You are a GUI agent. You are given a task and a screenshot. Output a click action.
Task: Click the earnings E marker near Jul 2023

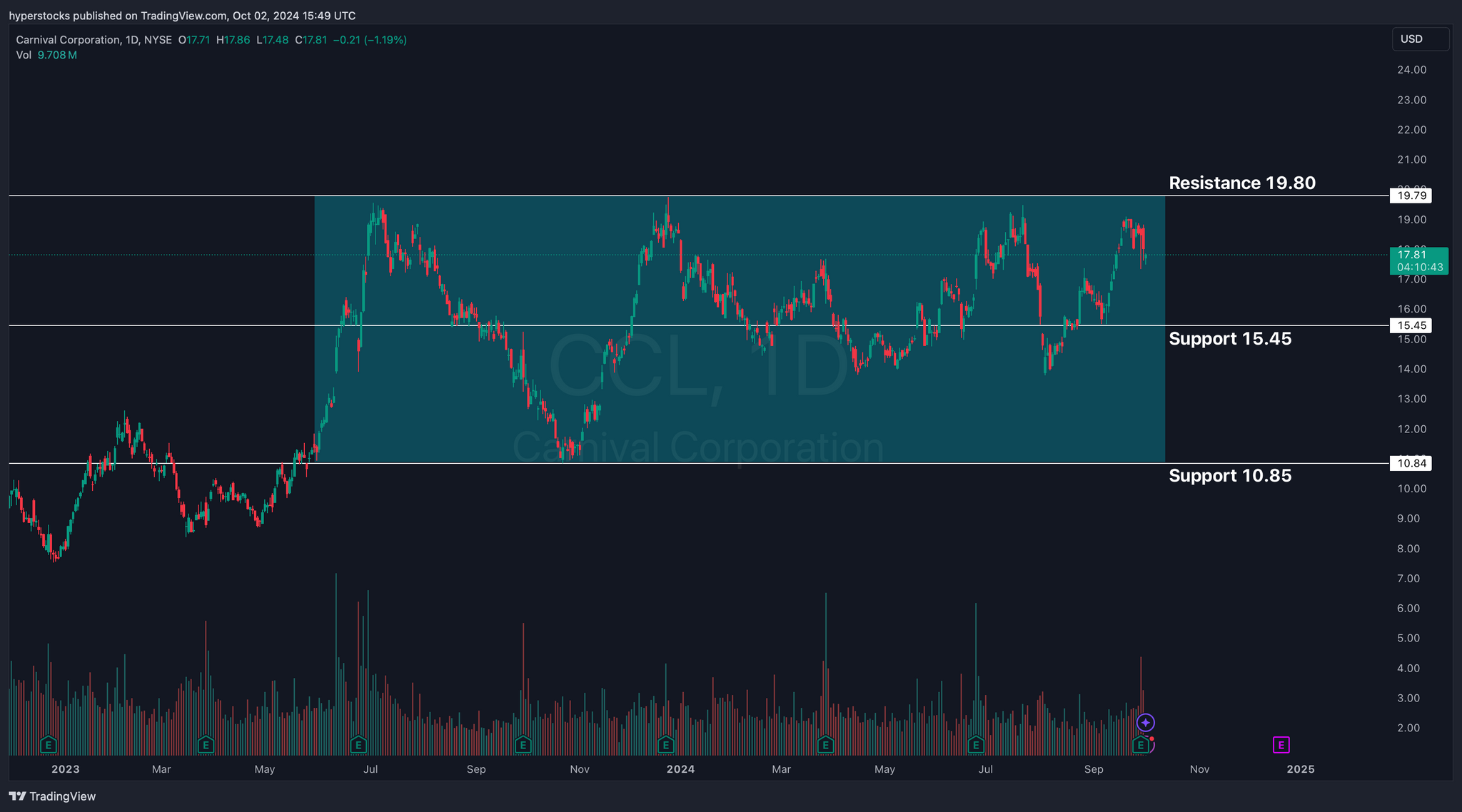pyautogui.click(x=358, y=745)
